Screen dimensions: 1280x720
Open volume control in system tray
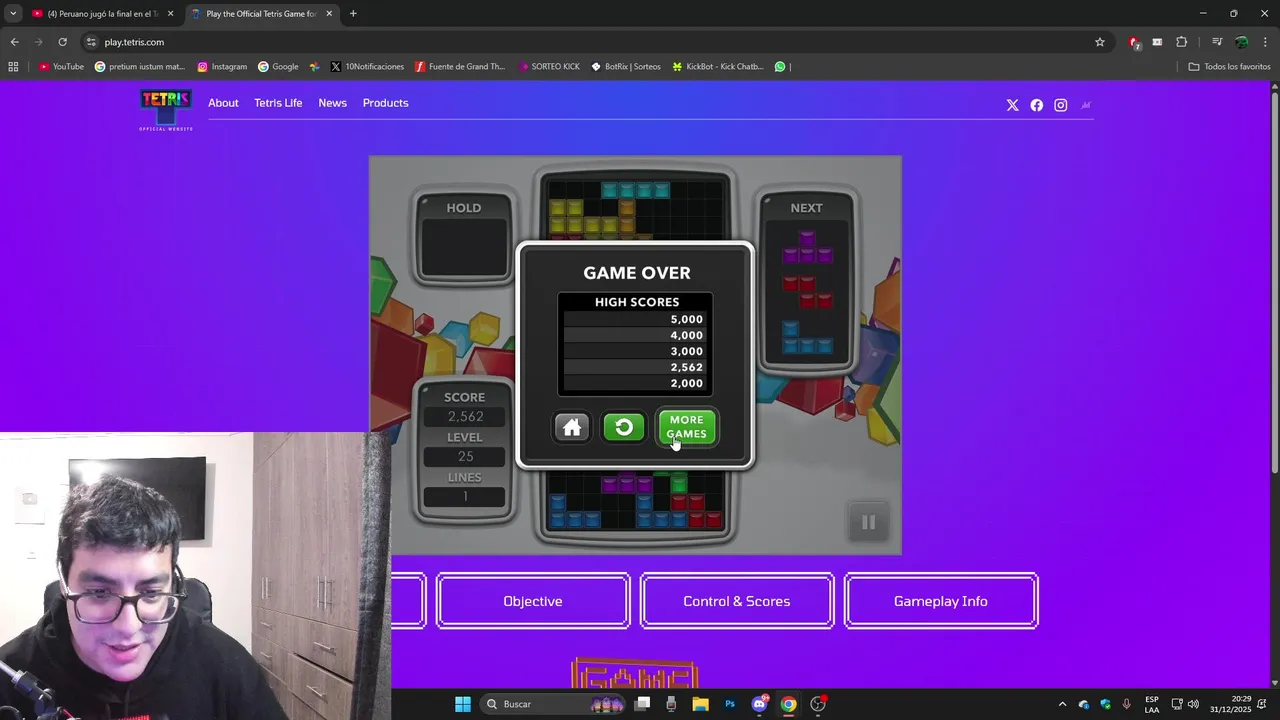[x=1193, y=704]
